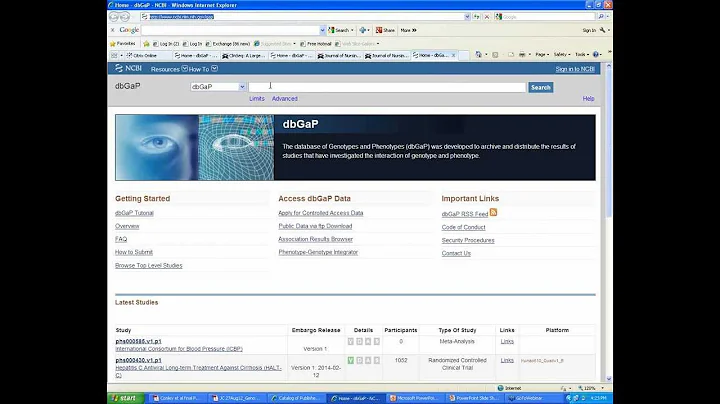Switch to first Journal of Nursing tab
This screenshot has width=720, height=404.
(x=339, y=55)
